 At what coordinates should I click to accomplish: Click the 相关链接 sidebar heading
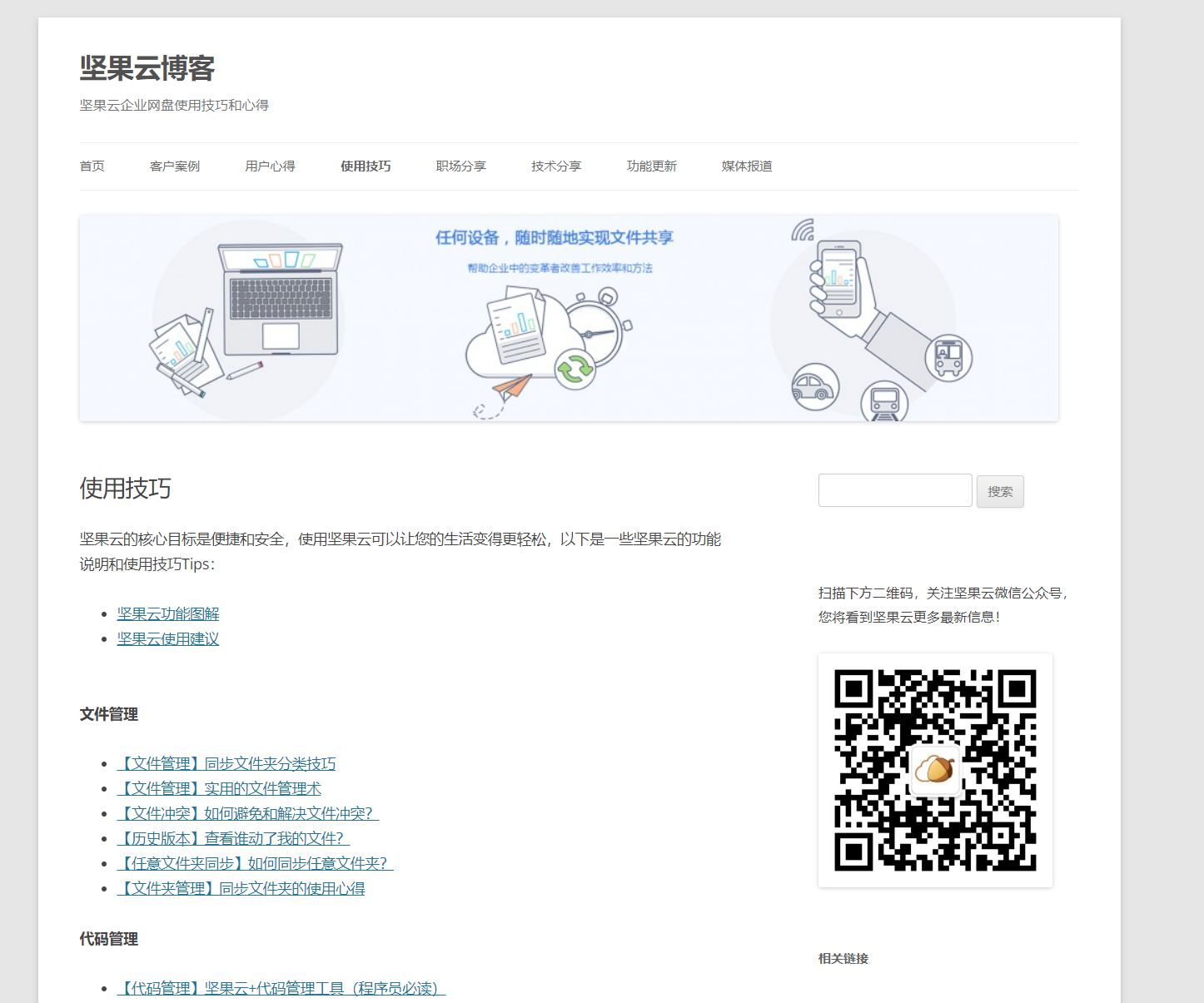[x=843, y=959]
